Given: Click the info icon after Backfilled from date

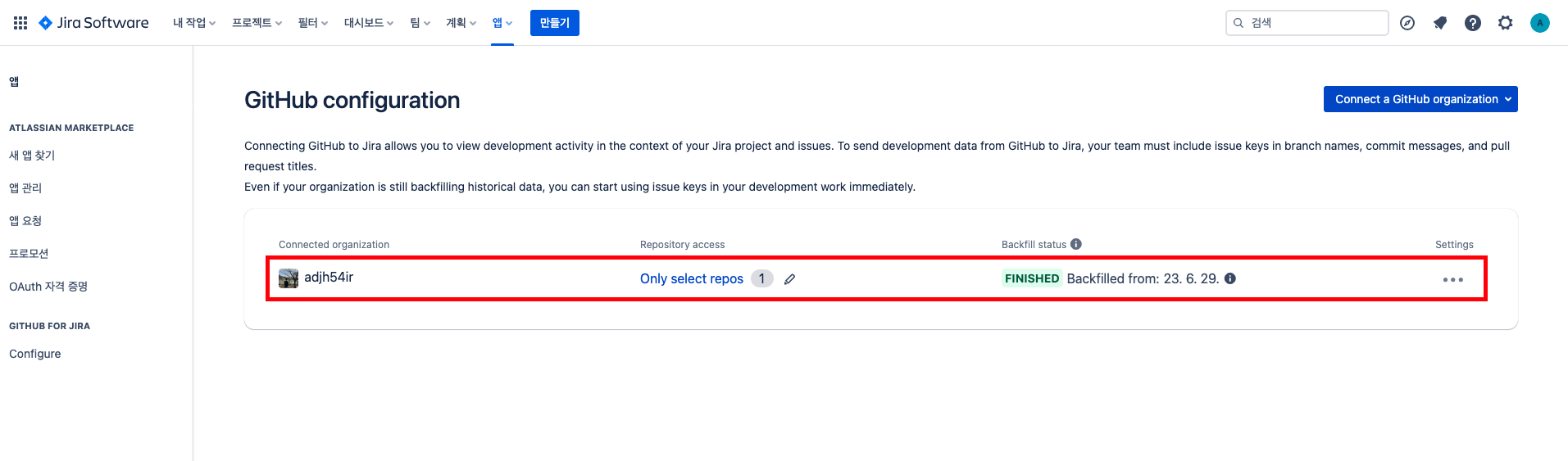Looking at the screenshot, I should 1230,278.
